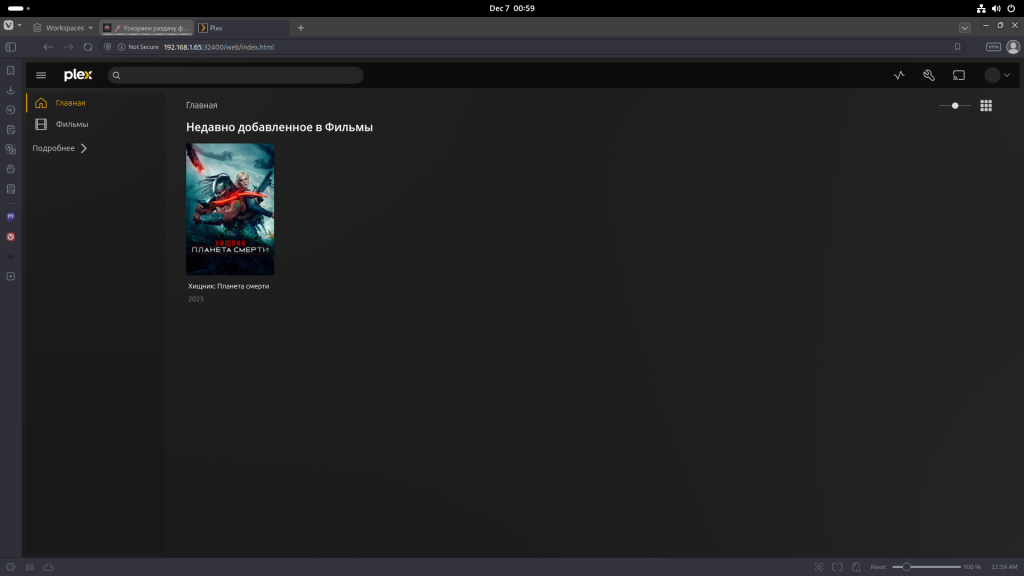Open the Vivaldi bookmarks panel icon
This screenshot has height=576, width=1024.
[11, 71]
